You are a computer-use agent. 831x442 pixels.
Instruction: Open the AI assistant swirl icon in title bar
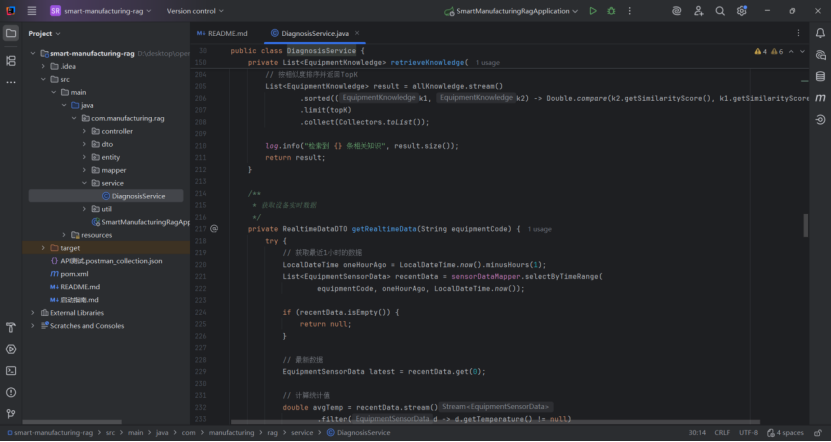click(676, 11)
